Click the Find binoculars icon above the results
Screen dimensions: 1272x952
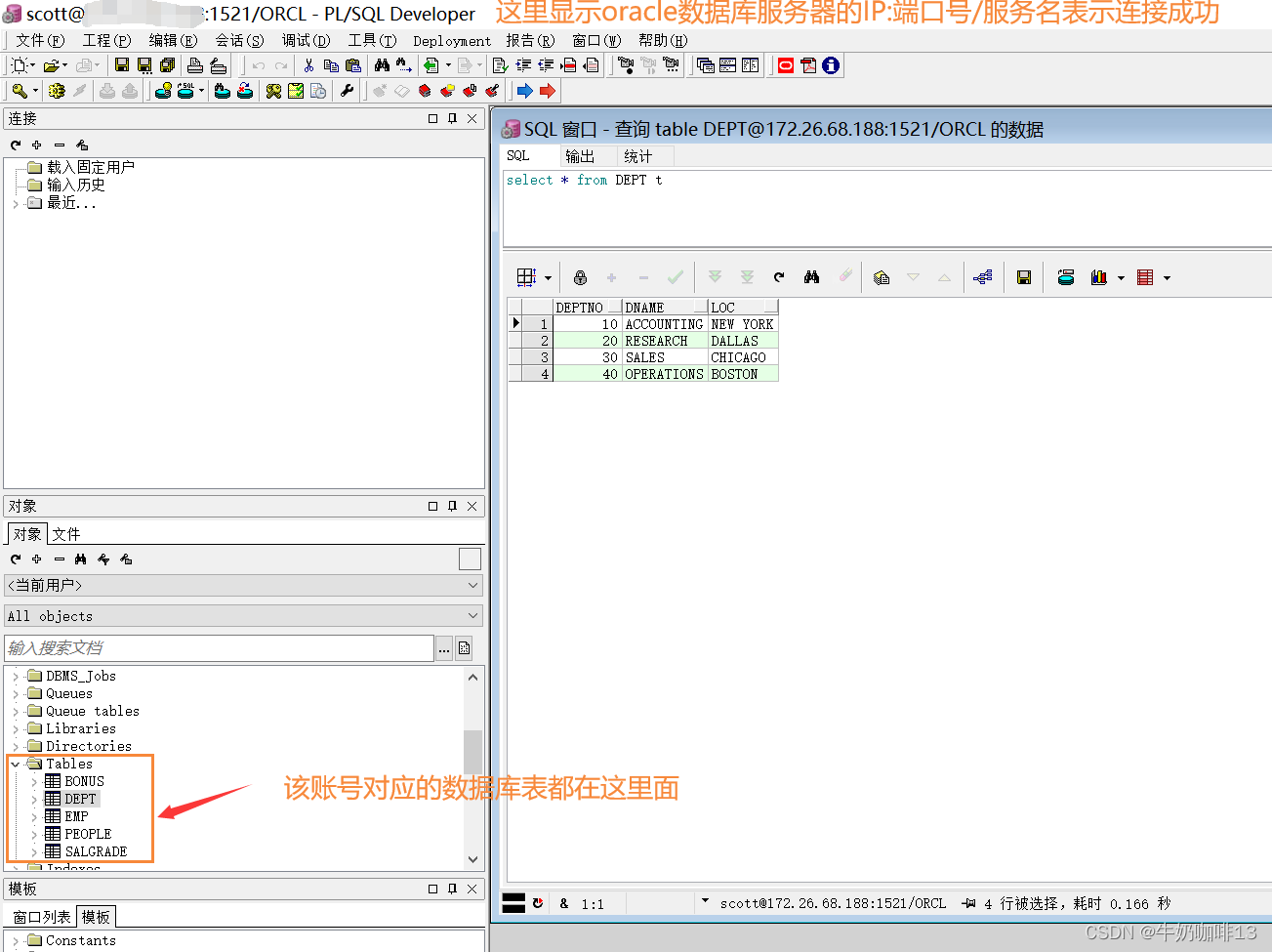point(811,277)
